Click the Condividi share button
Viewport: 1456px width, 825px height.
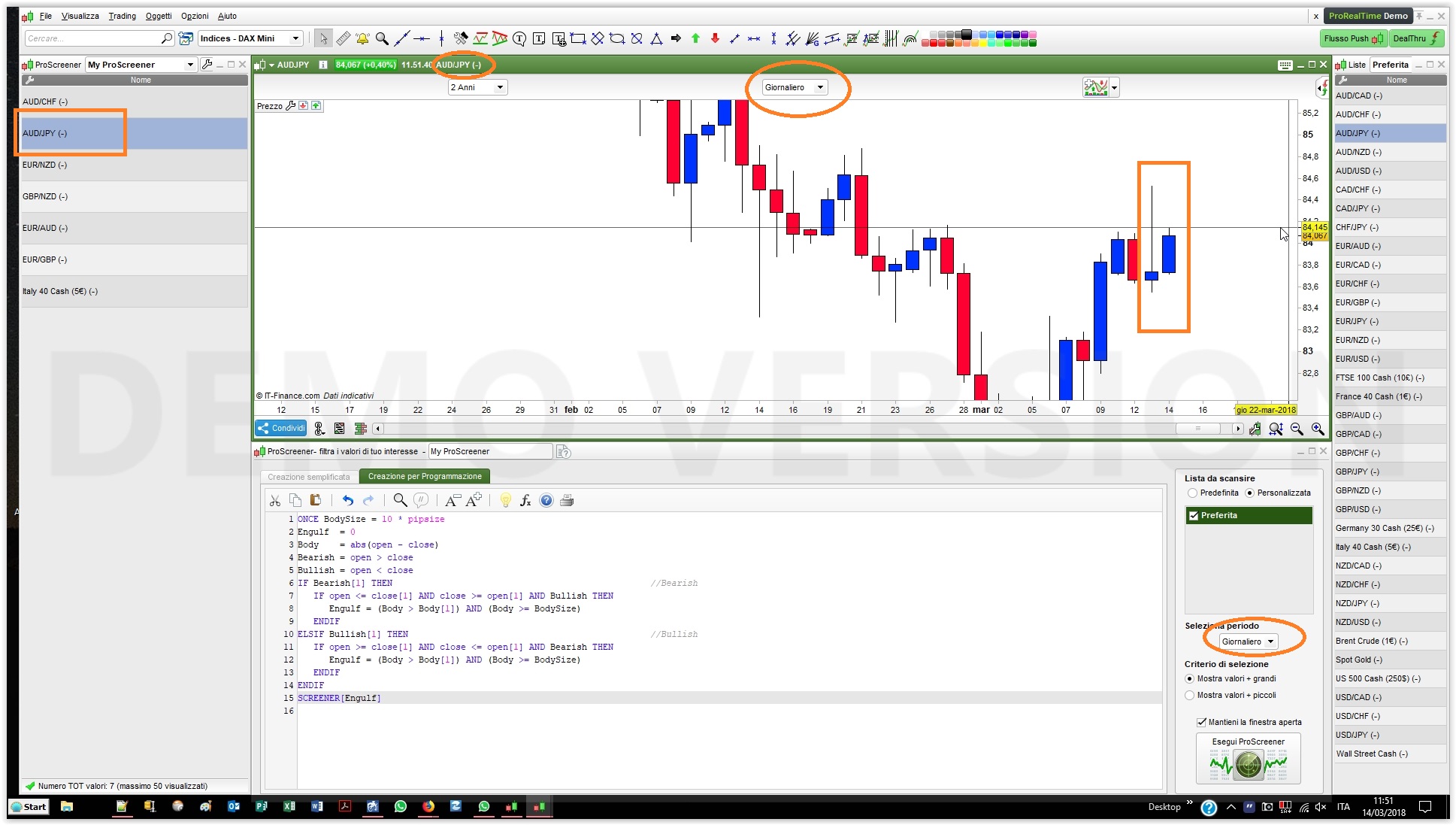(x=281, y=429)
